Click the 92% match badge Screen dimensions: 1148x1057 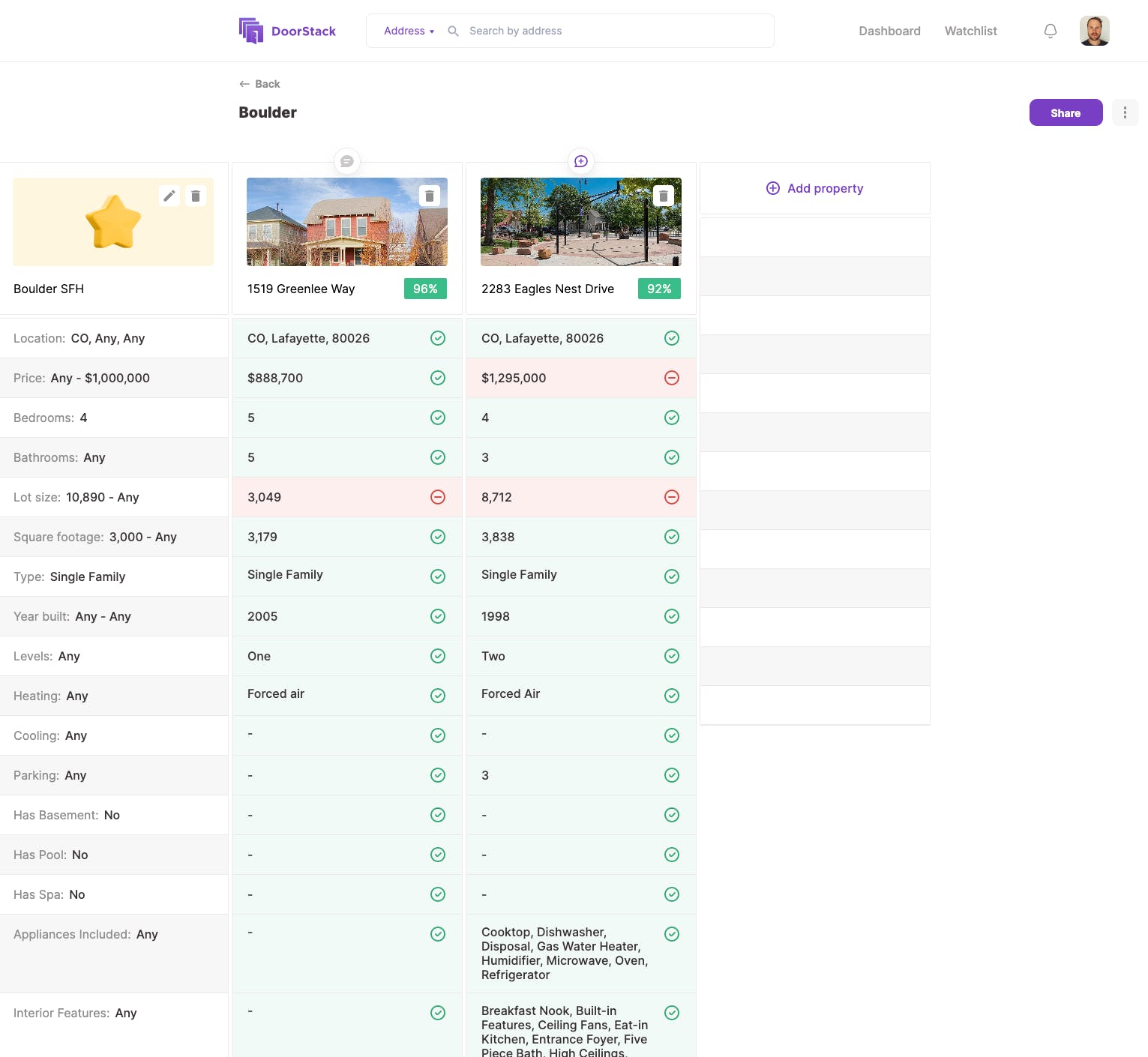659,289
